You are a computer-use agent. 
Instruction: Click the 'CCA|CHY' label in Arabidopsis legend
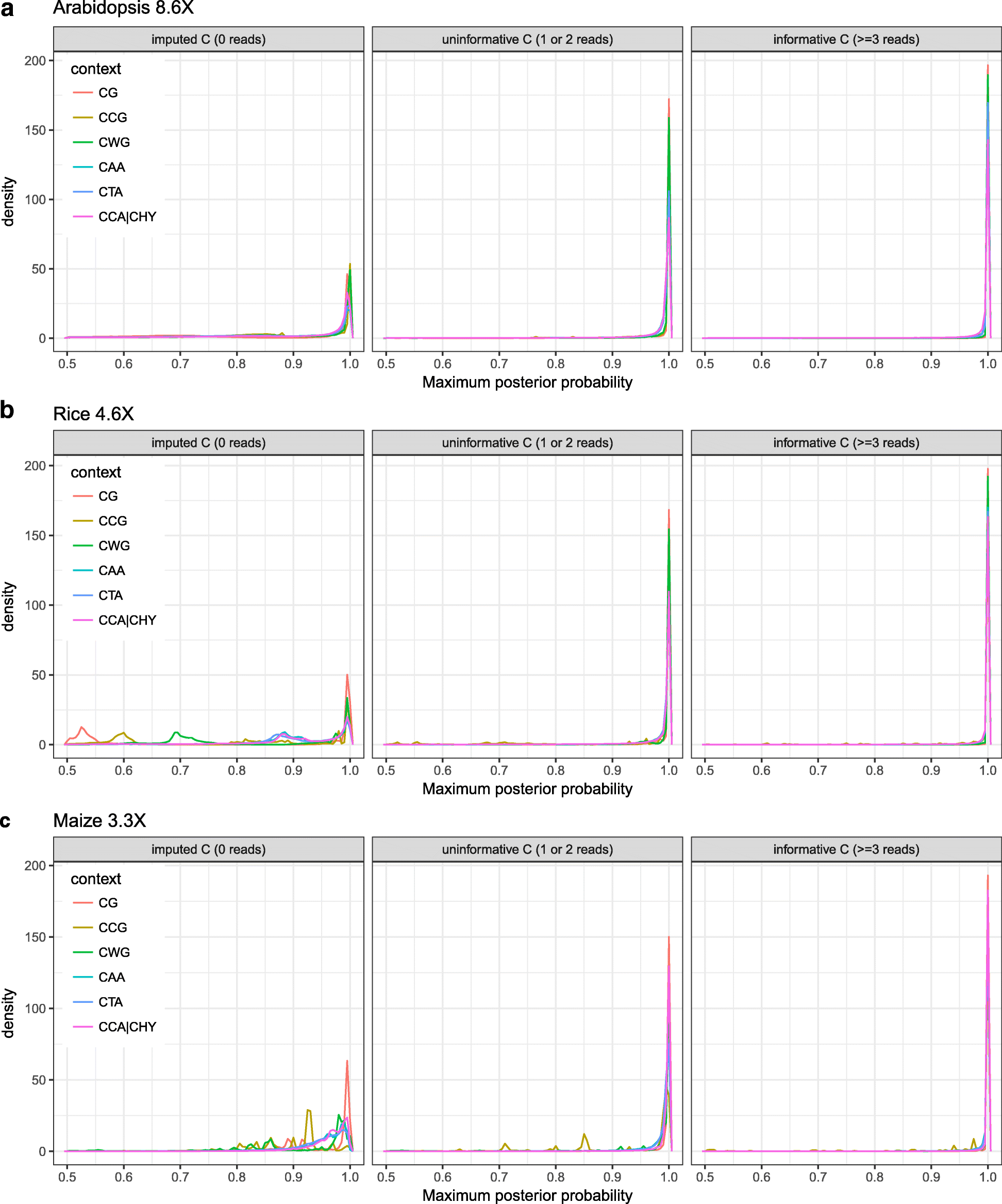[127, 217]
